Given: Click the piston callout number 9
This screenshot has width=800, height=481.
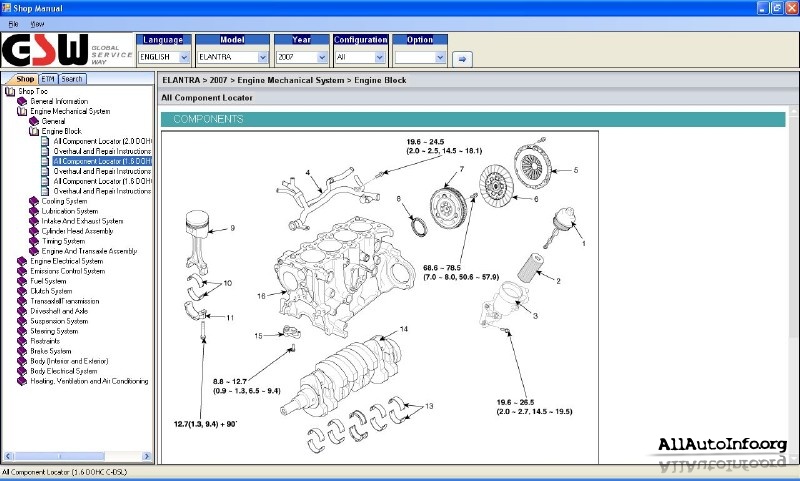Looking at the screenshot, I should [232, 229].
